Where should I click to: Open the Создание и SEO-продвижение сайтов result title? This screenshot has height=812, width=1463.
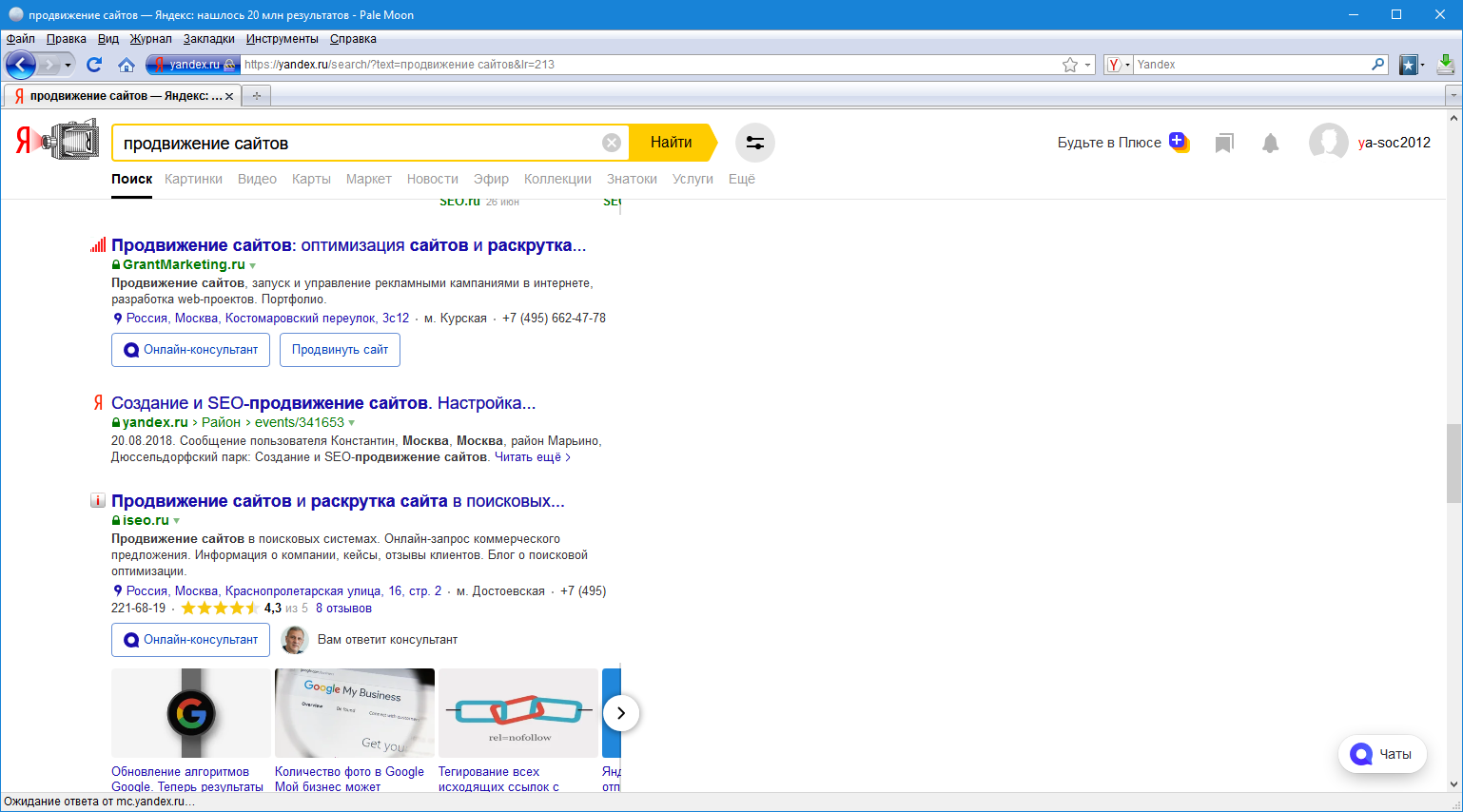[323, 403]
